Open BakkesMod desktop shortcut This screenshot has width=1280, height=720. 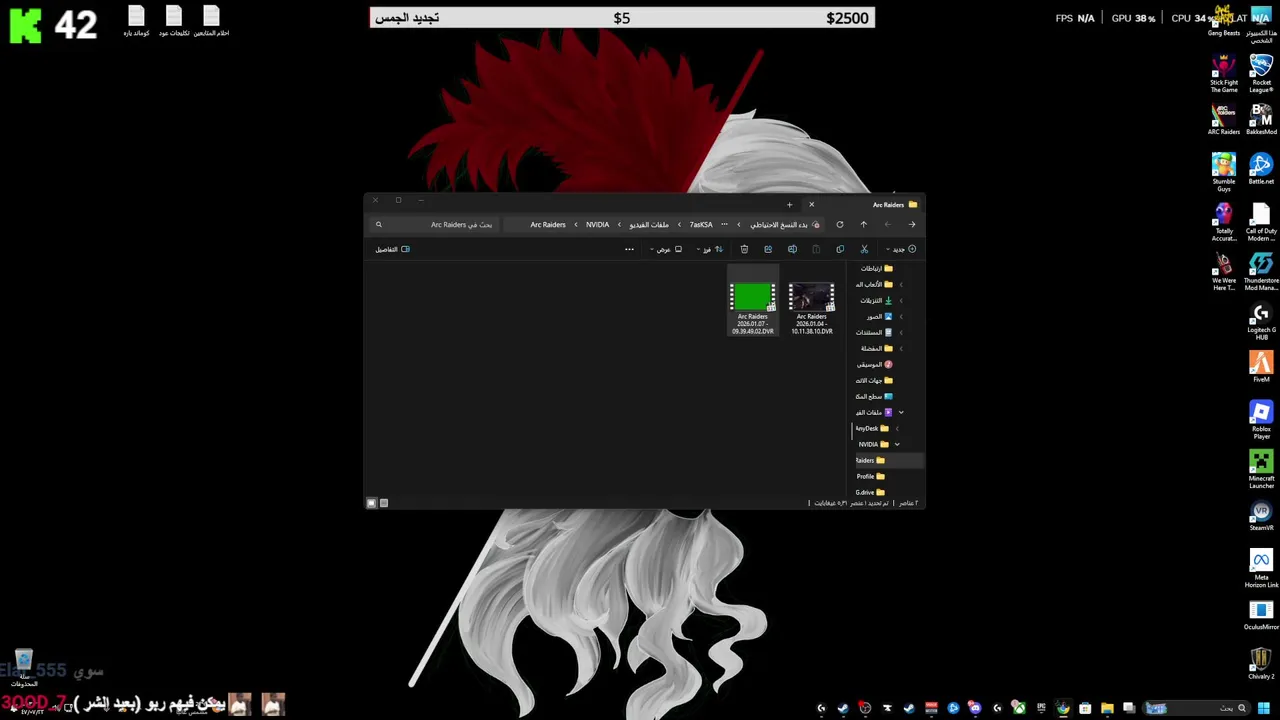tap(1261, 119)
